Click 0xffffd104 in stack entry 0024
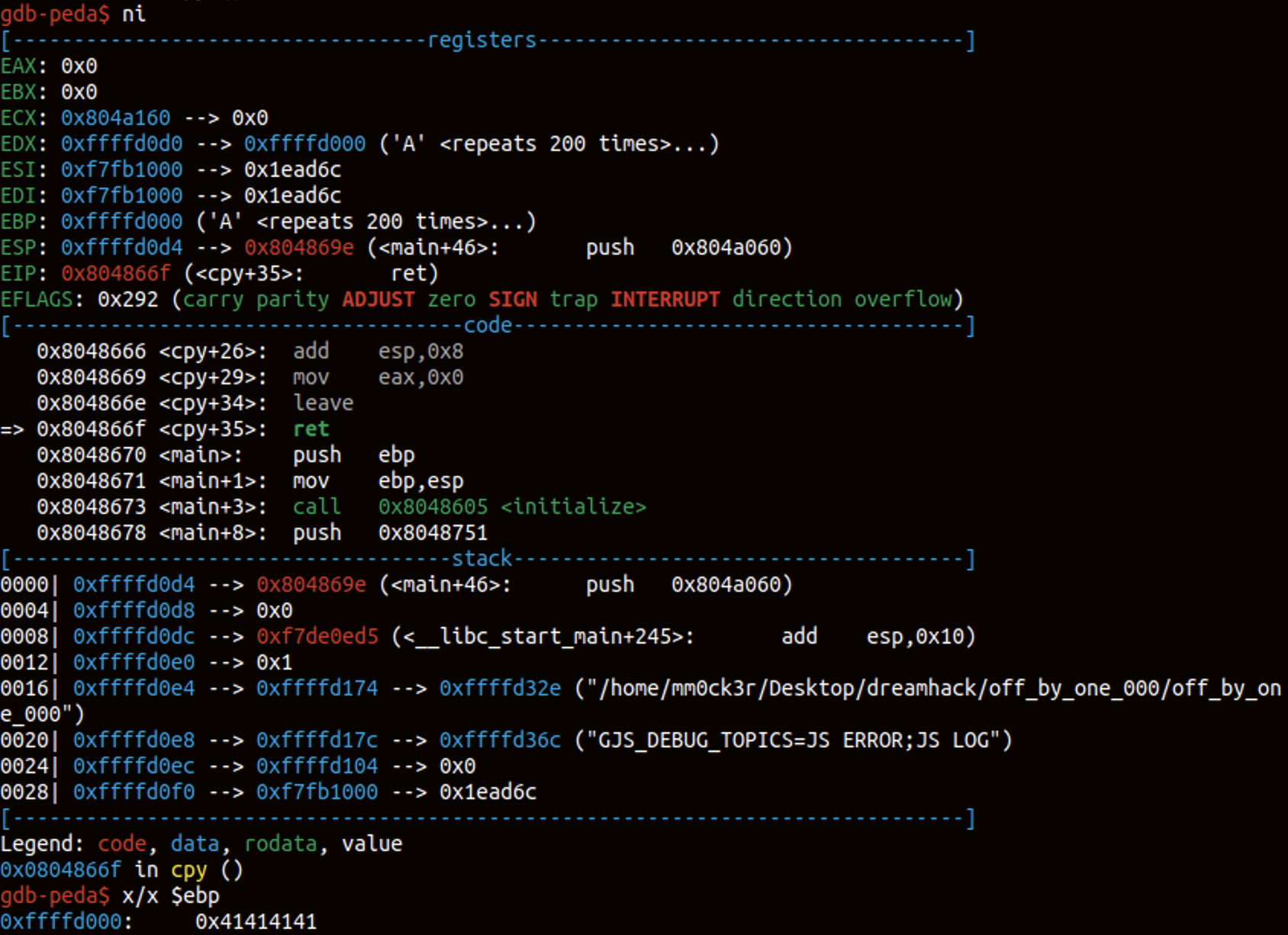This screenshot has width=1288, height=935. [317, 766]
